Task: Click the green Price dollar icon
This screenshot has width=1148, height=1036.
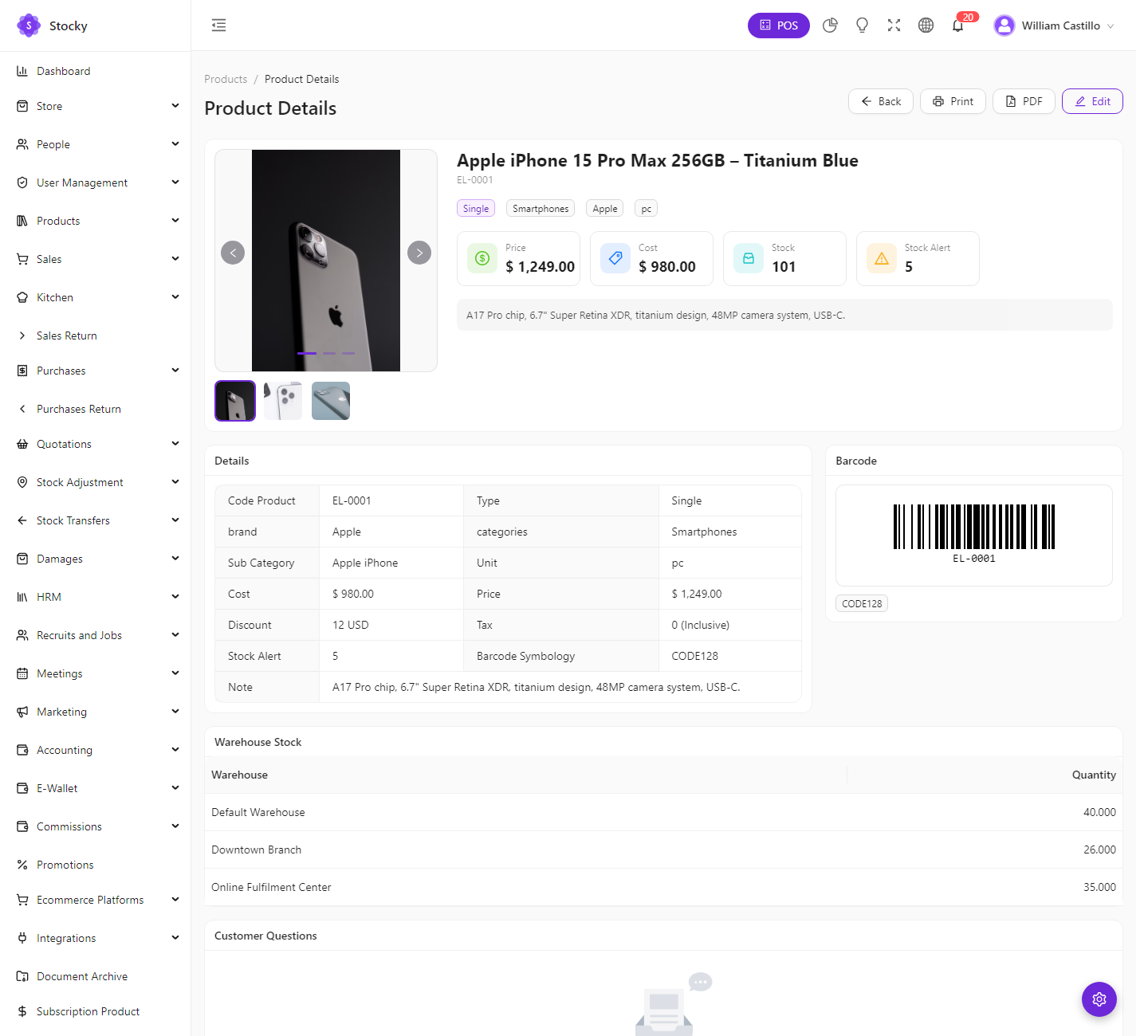Action: [x=482, y=258]
